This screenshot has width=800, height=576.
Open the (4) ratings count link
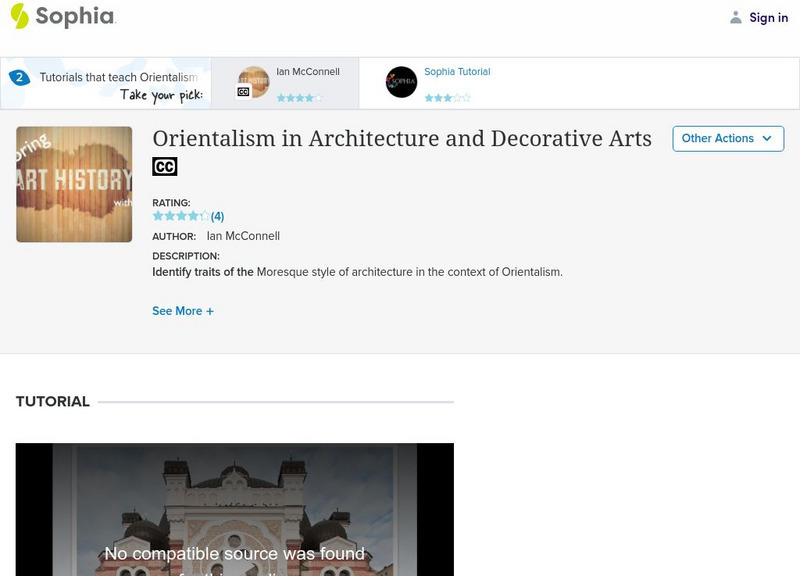pos(217,216)
